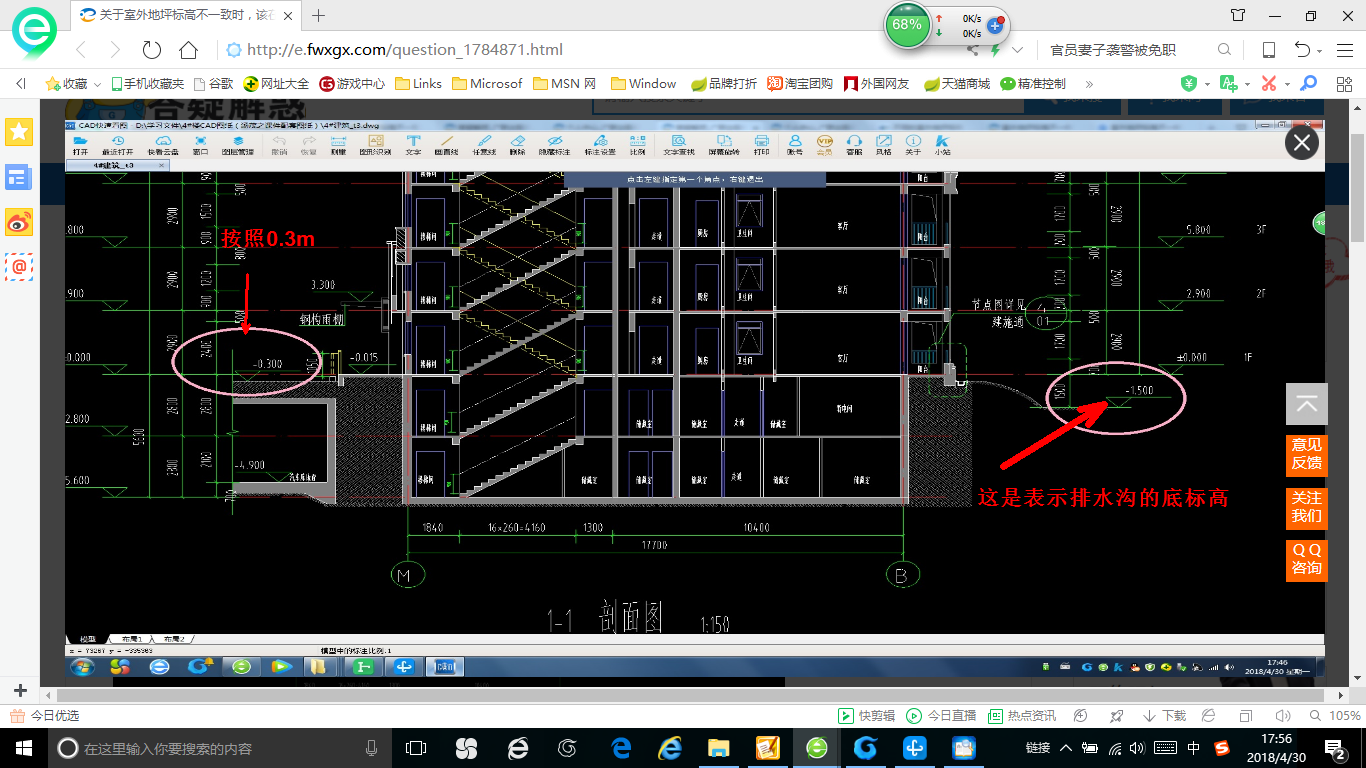Open the Window bookmark folder

[643, 84]
